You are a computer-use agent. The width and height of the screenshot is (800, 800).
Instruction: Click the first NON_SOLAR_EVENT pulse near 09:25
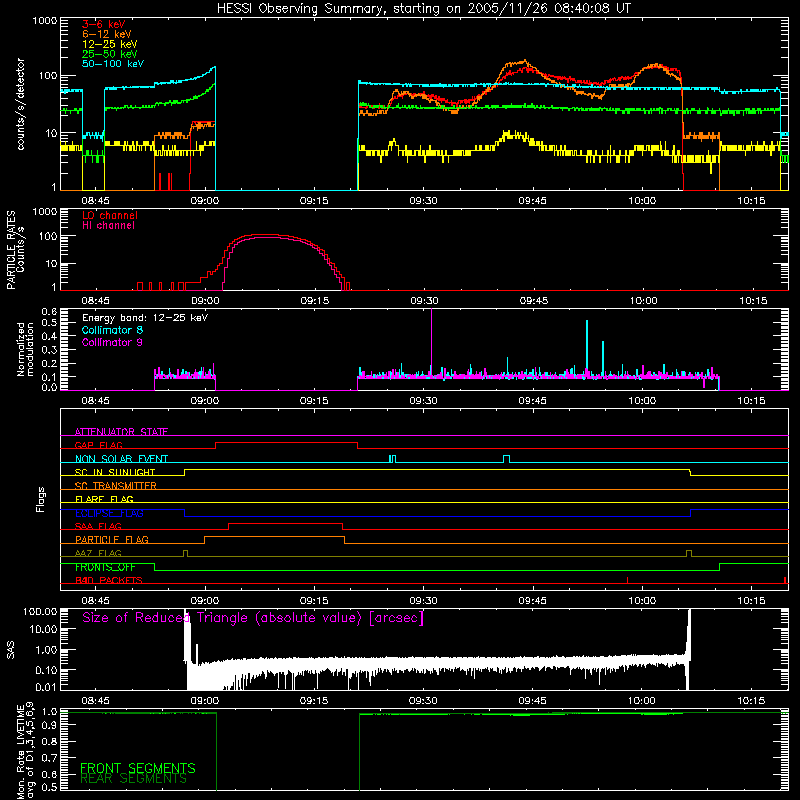coord(392,459)
